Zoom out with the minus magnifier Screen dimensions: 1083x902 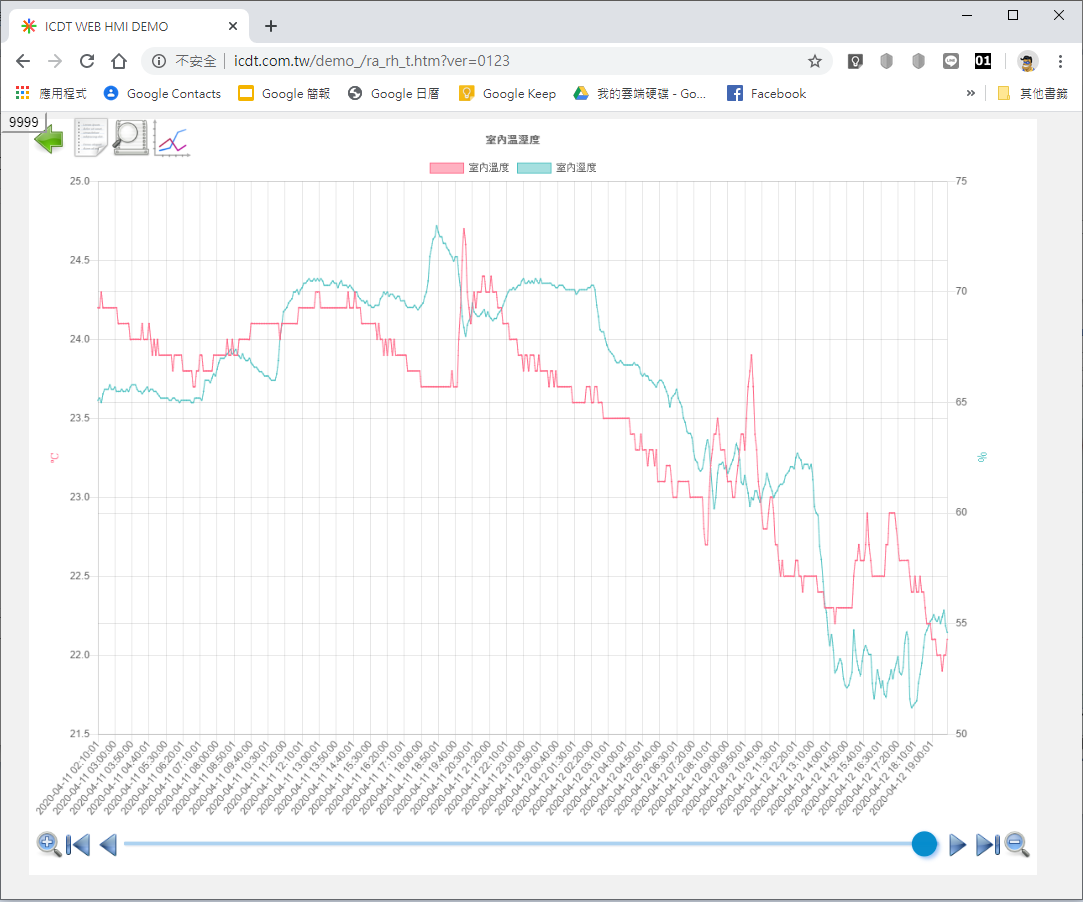tap(1017, 844)
